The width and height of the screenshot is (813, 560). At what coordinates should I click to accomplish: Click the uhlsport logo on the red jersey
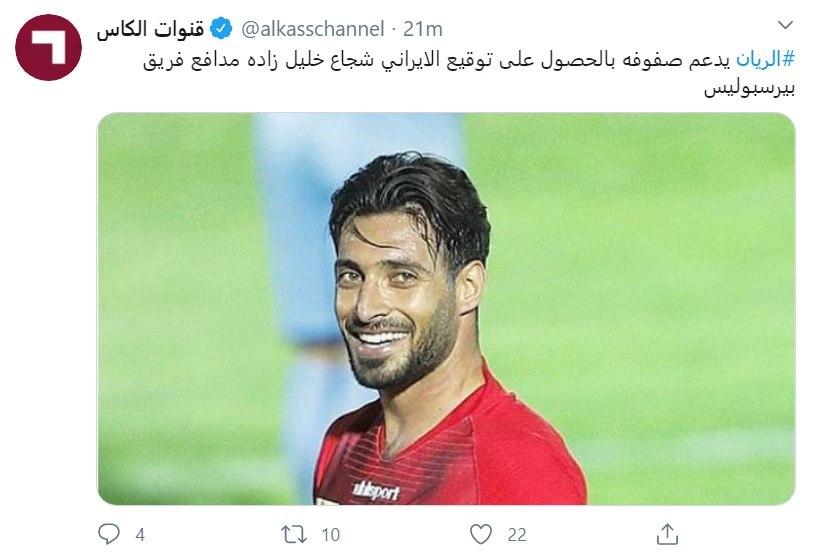pyautogui.click(x=376, y=491)
